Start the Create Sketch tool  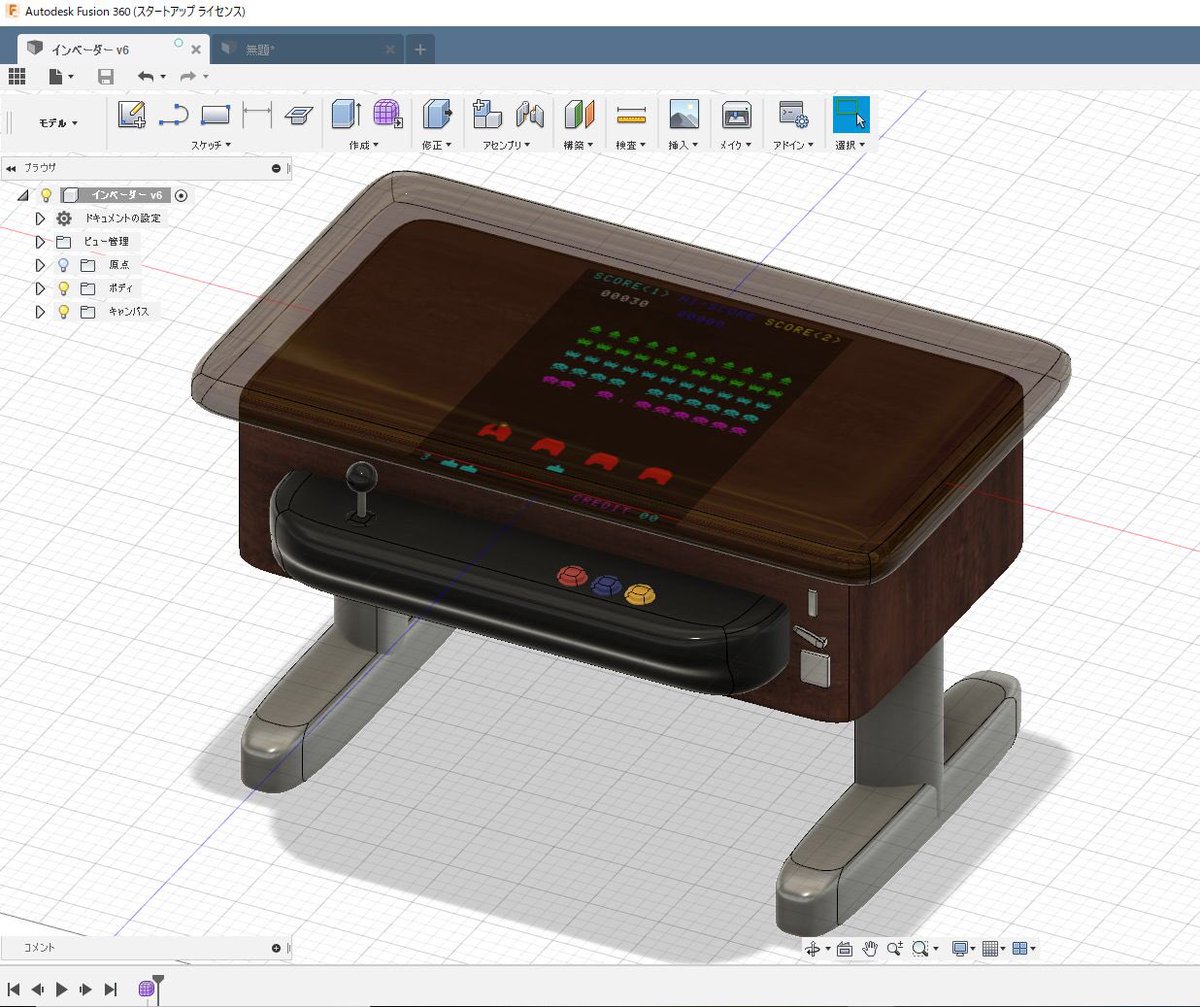[132, 115]
